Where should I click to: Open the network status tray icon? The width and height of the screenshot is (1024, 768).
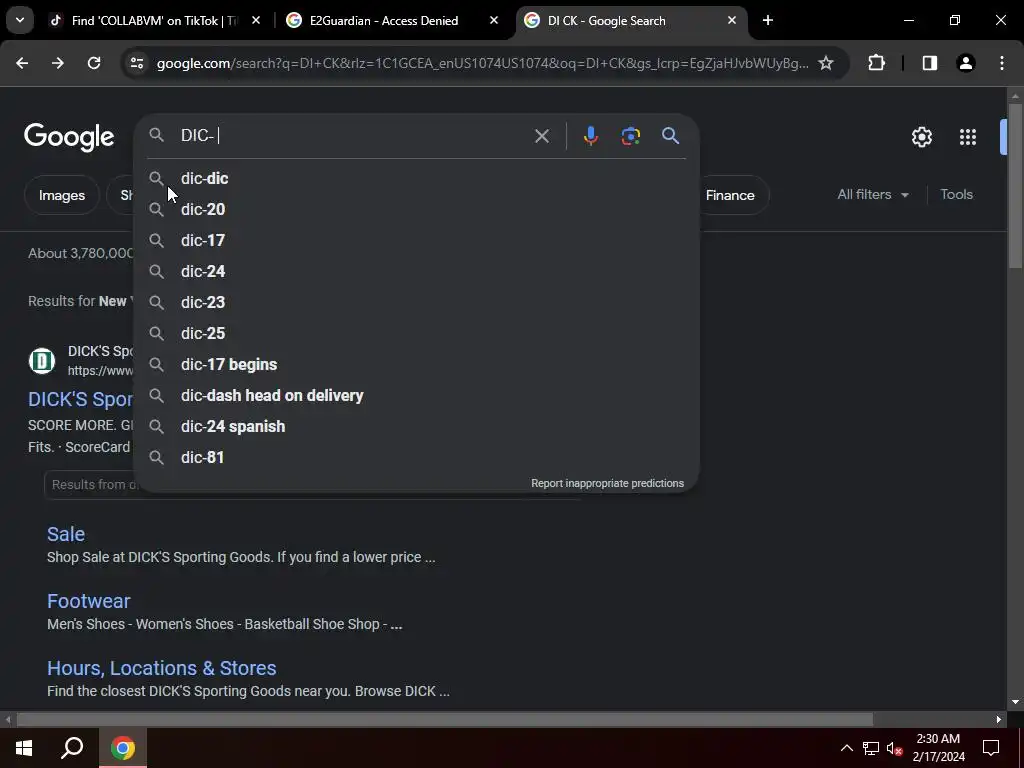pos(871,748)
